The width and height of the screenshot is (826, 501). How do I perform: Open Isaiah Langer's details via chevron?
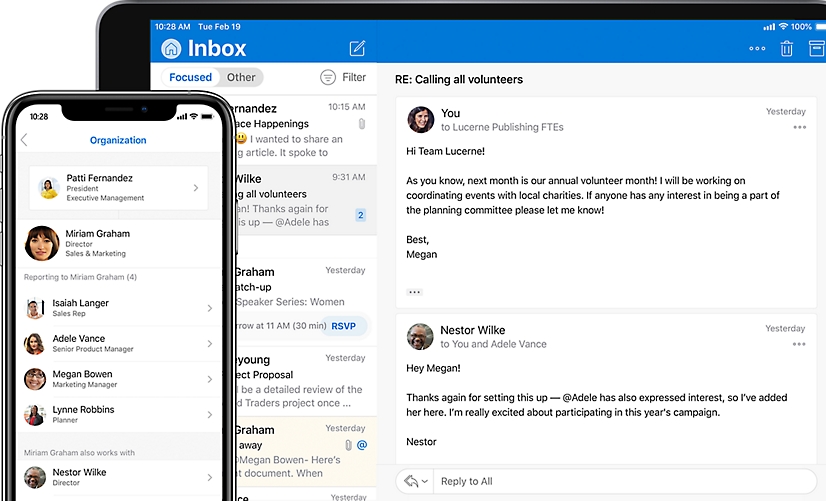[x=209, y=308]
